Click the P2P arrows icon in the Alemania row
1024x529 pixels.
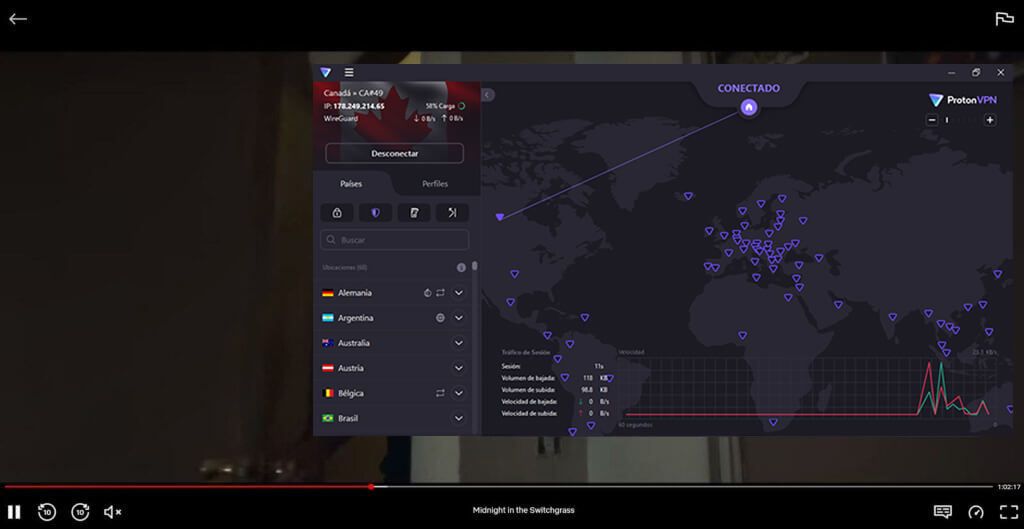tap(440, 293)
